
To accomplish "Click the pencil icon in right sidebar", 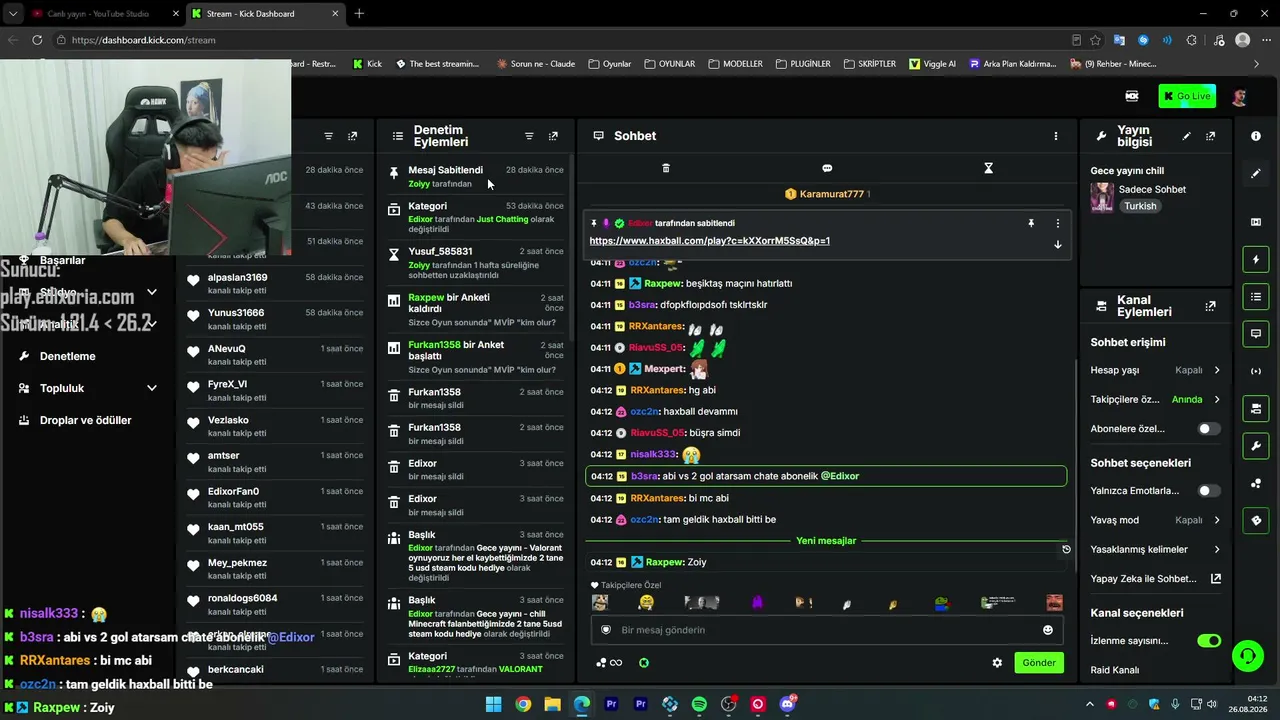I will [x=1256, y=173].
